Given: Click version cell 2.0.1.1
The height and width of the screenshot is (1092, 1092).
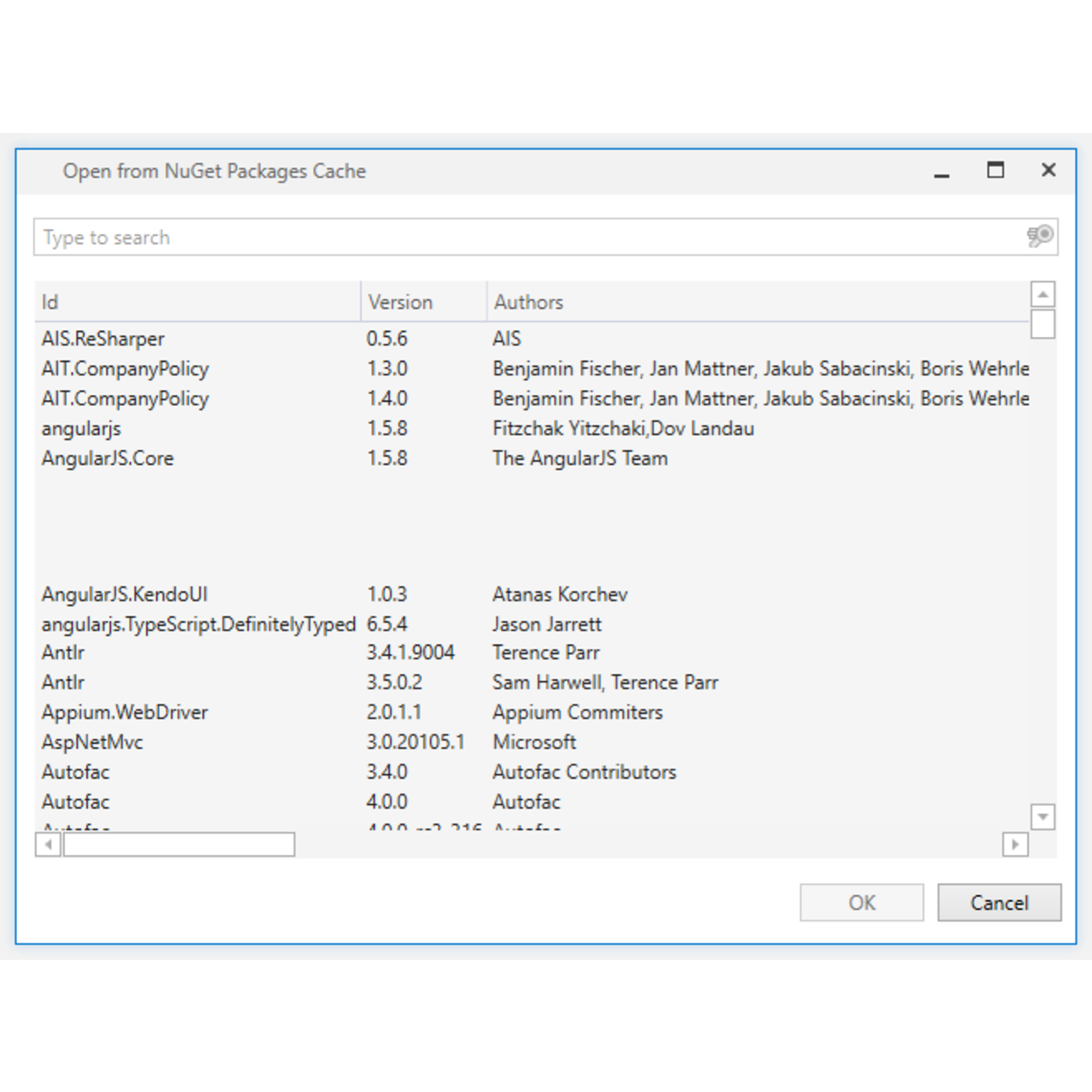Looking at the screenshot, I should click(x=394, y=712).
